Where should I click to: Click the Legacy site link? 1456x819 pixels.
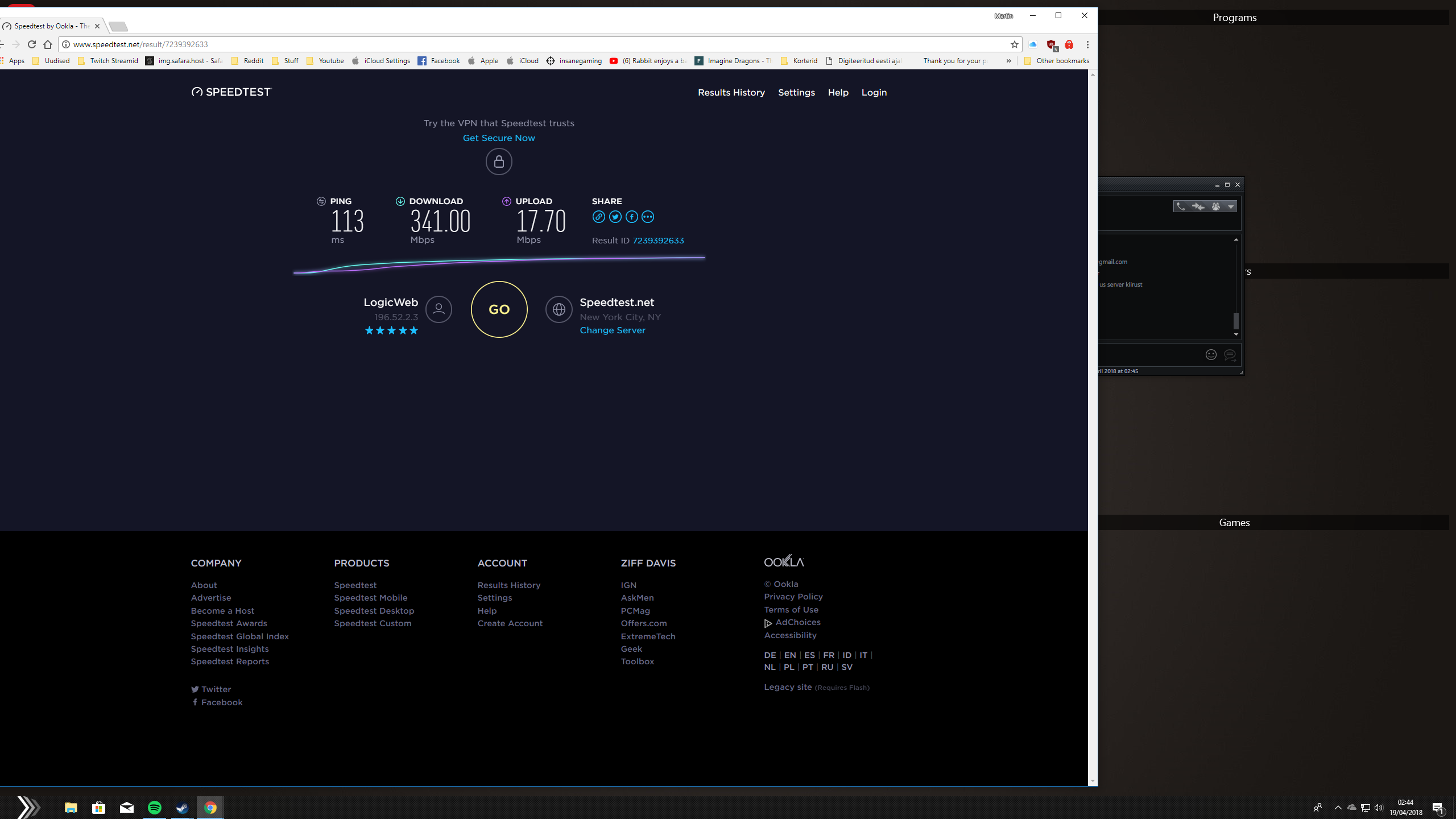coord(788,687)
